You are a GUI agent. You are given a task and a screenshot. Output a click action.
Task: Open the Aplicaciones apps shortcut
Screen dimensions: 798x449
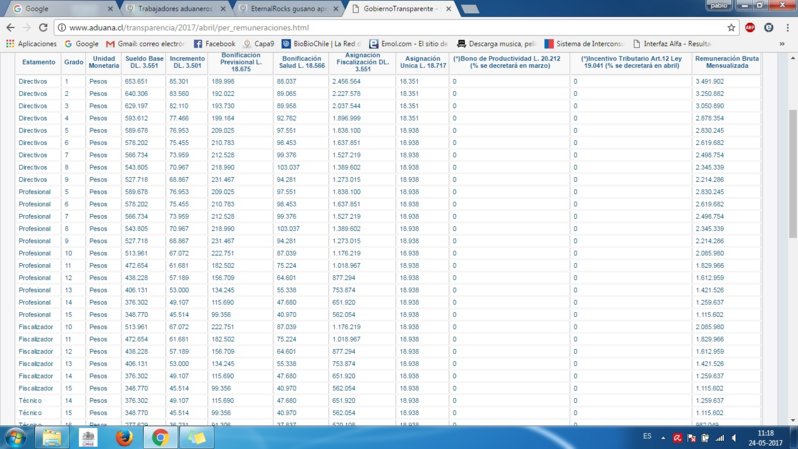pyautogui.click(x=32, y=44)
